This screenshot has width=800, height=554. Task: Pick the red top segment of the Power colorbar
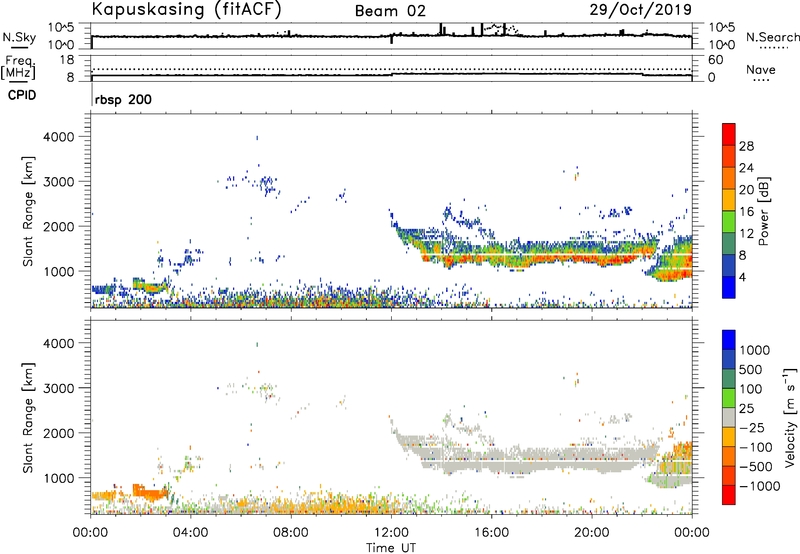[x=729, y=134]
